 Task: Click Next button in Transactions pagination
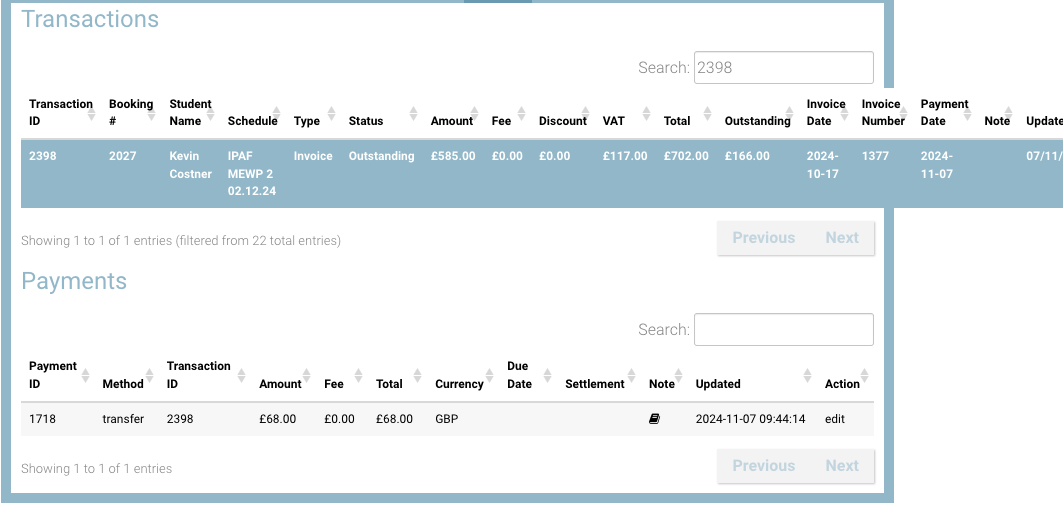pyautogui.click(x=842, y=238)
